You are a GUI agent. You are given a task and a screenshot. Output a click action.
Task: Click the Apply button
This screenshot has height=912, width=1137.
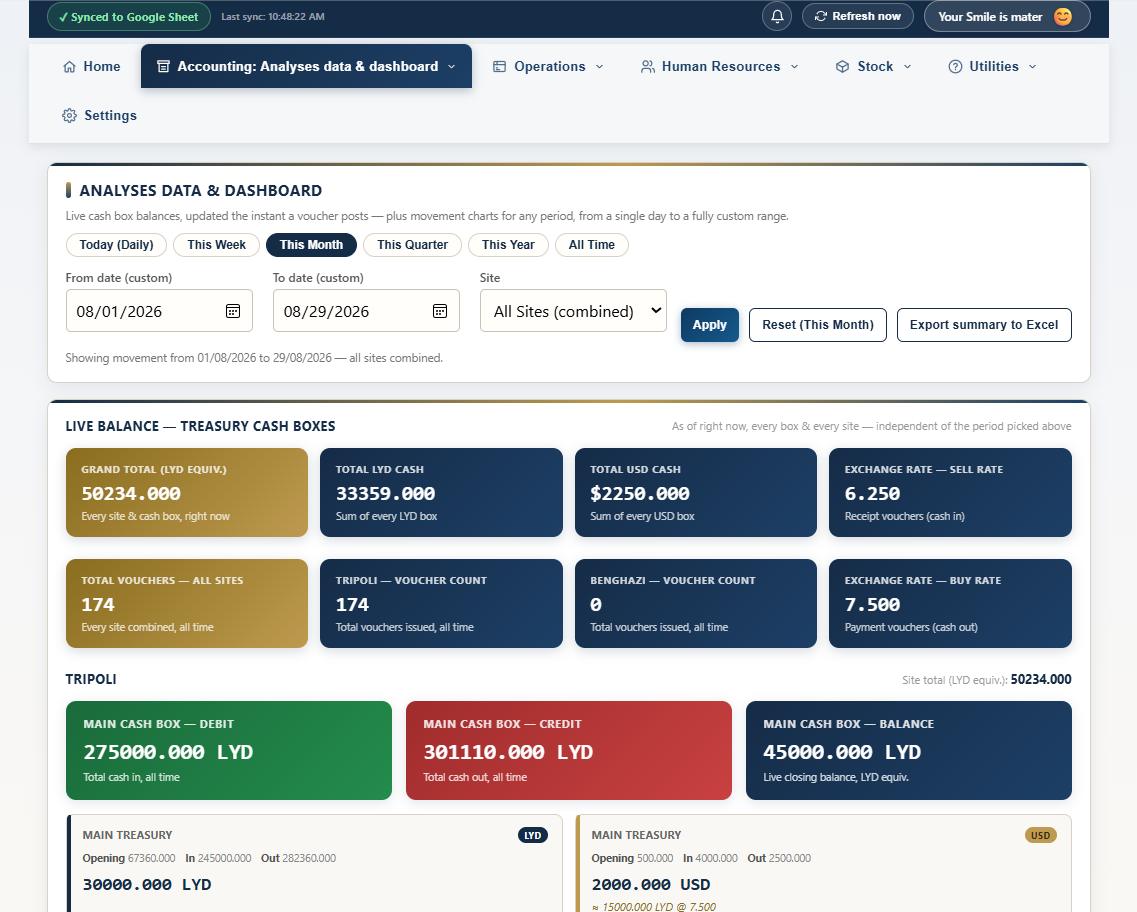coord(709,325)
